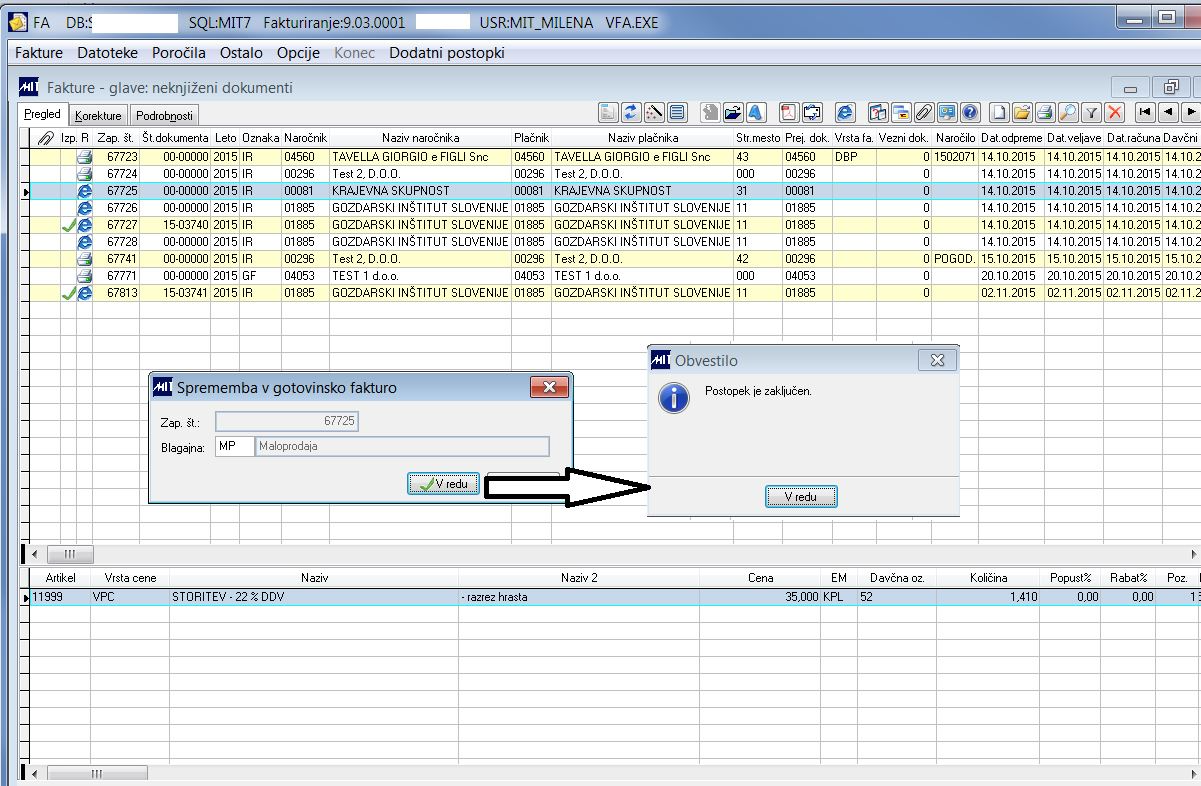Open help via the question mark icon
The width and height of the screenshot is (1201, 786).
coord(968,113)
